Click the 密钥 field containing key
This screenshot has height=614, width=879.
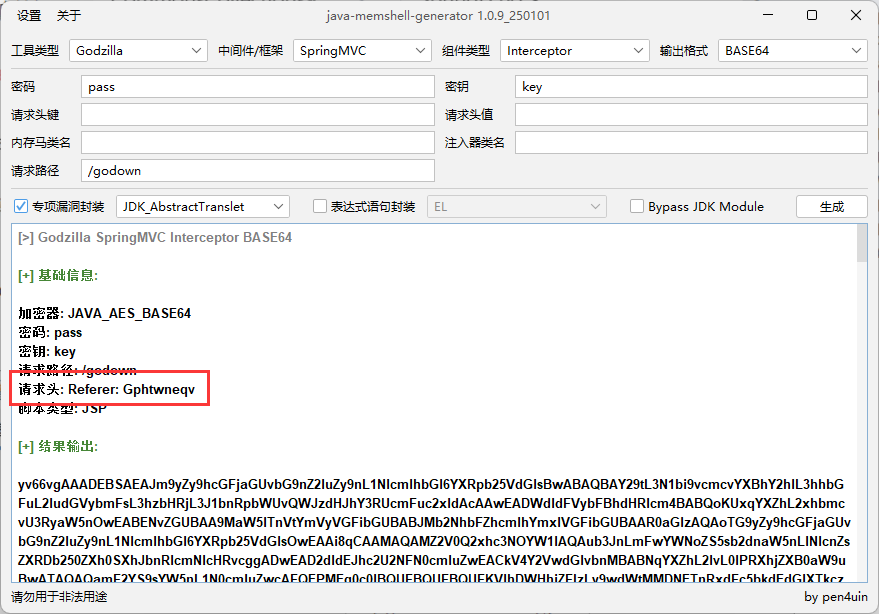[x=691, y=87]
